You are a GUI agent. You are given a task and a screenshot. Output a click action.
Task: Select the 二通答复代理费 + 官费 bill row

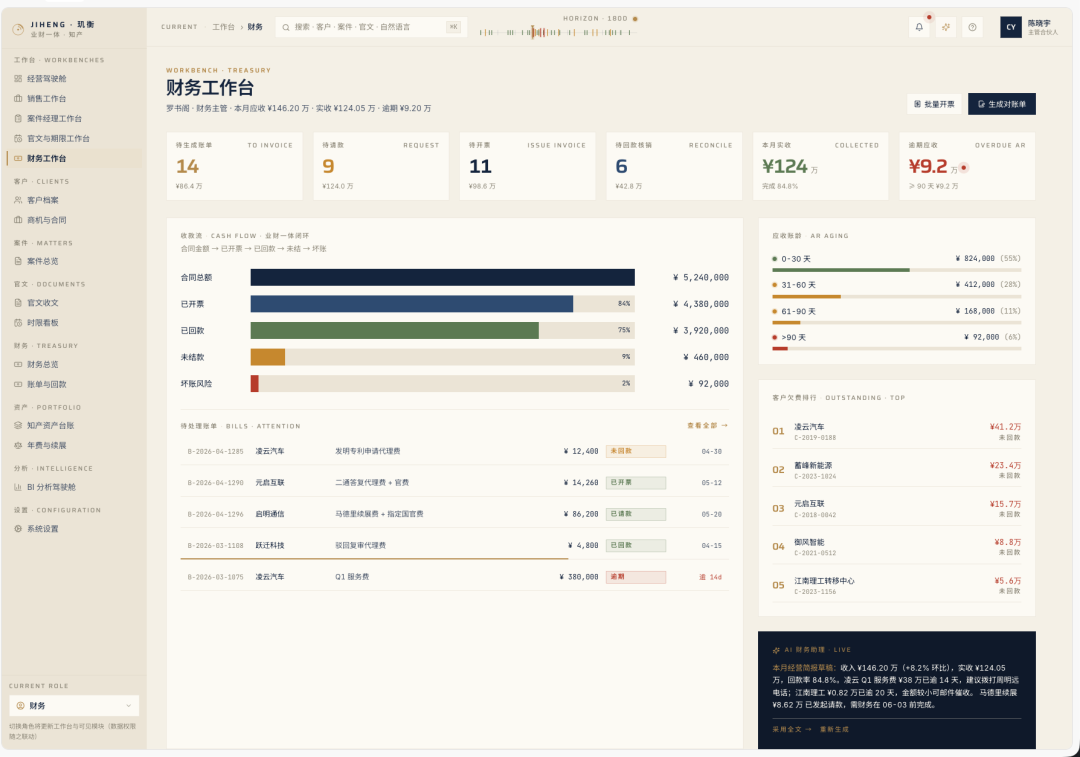[455, 482]
